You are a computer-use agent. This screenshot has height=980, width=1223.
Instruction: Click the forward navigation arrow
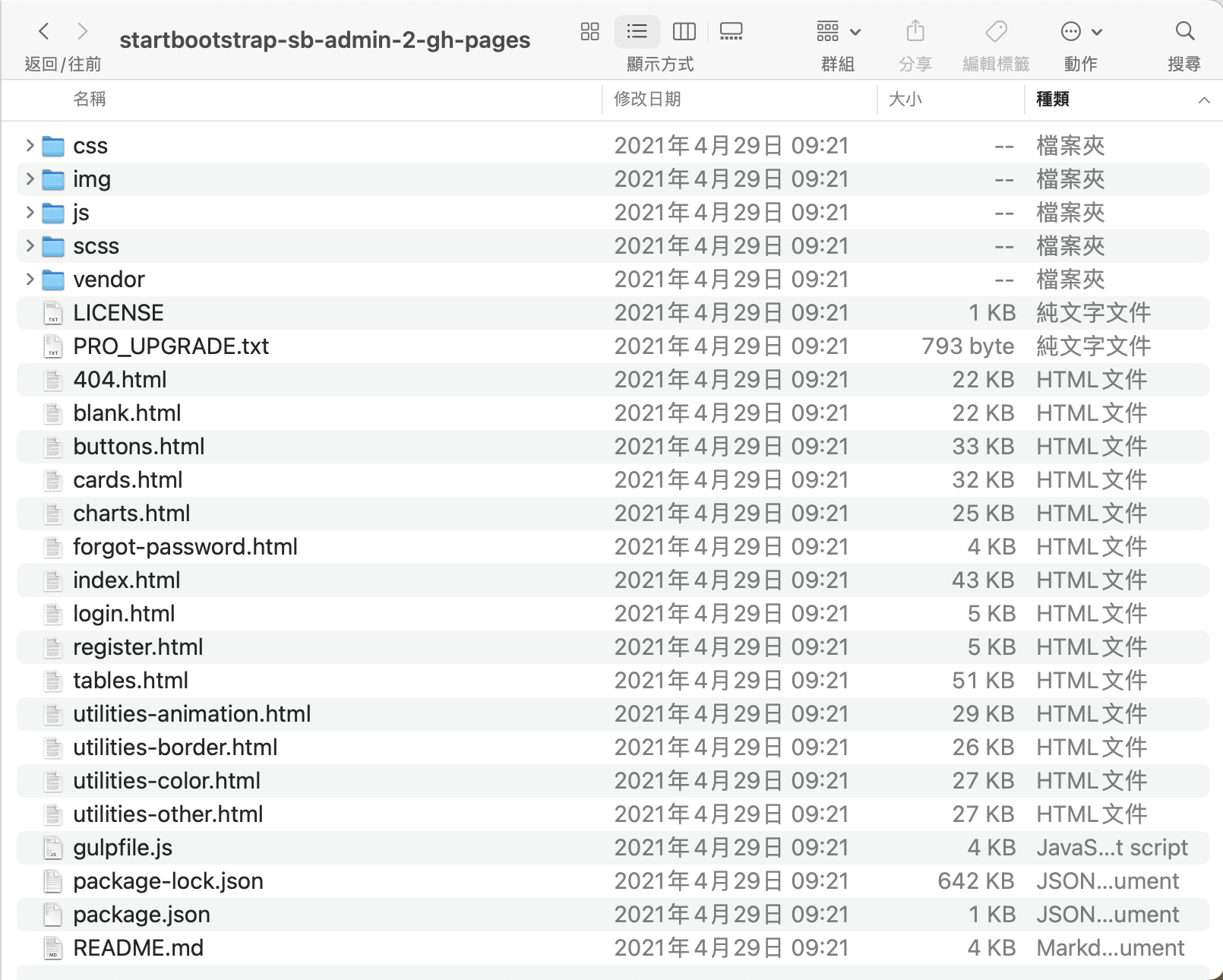pos(83,32)
